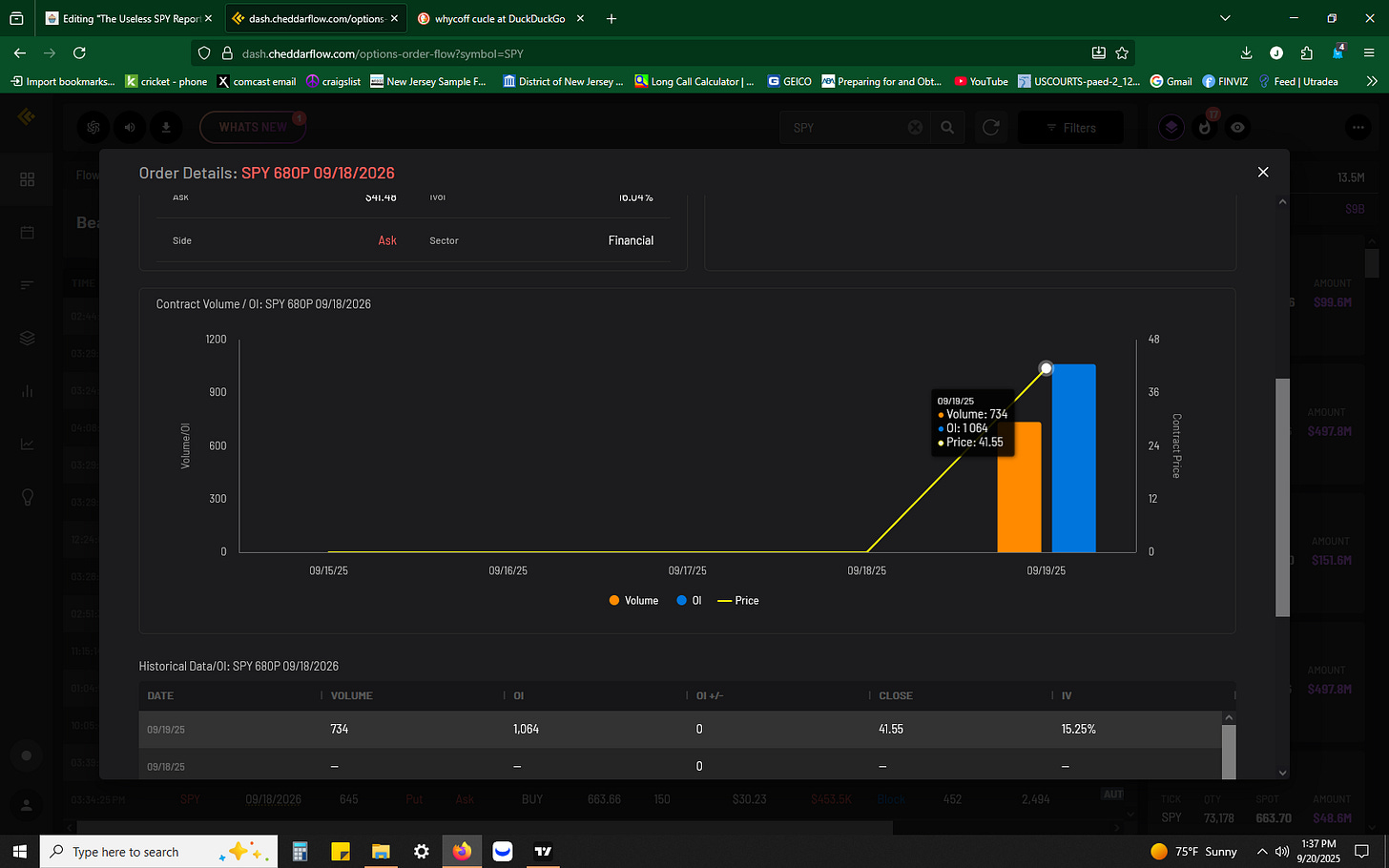Show hidden system tray icons

[x=1262, y=851]
